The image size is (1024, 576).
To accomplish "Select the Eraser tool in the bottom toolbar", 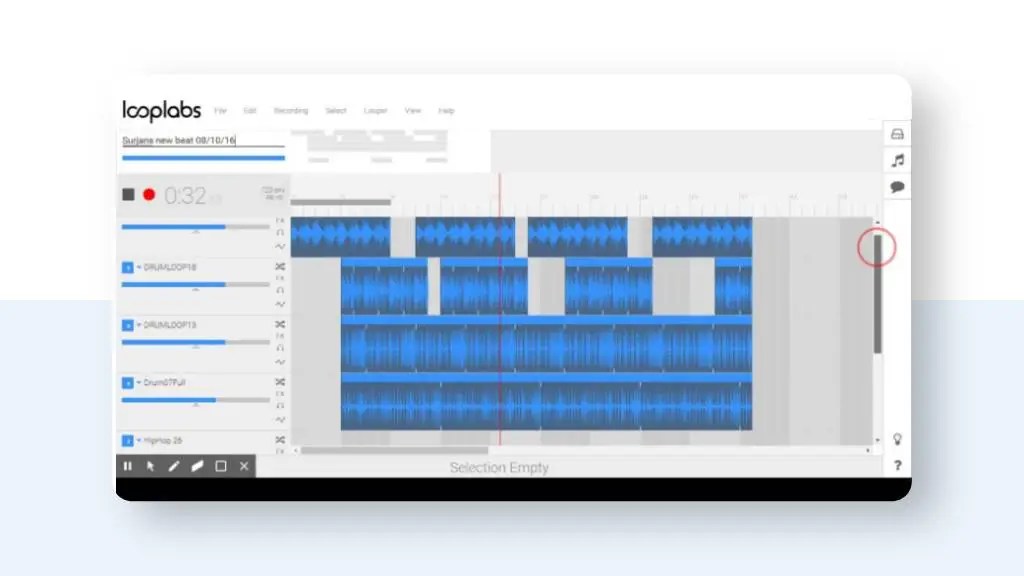I will coord(198,465).
